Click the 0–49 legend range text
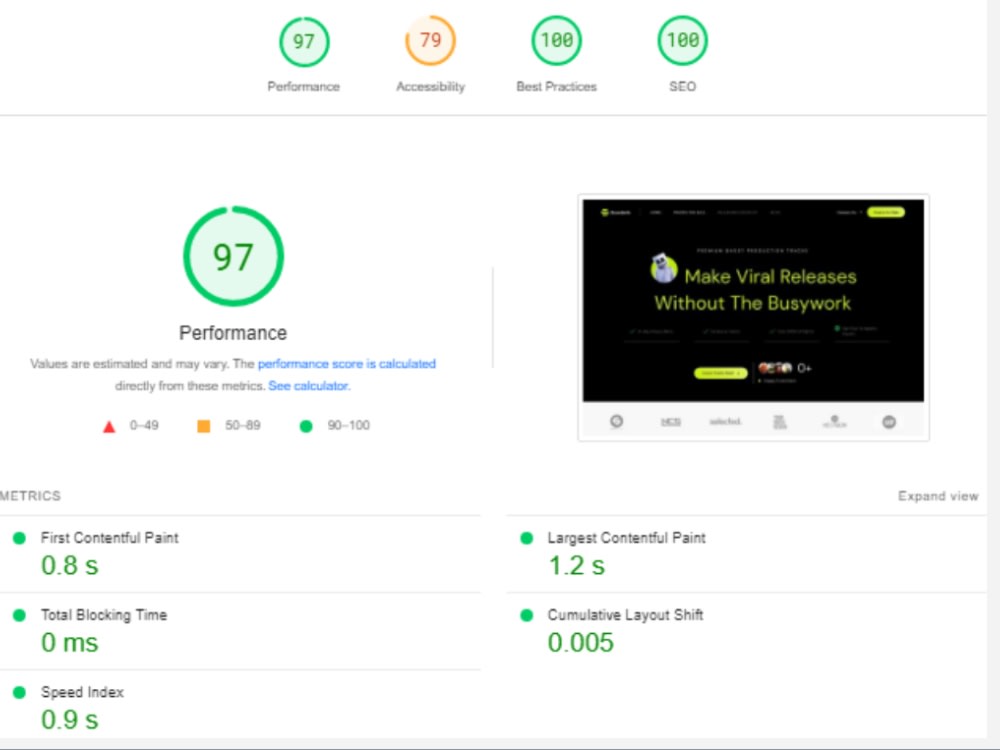Screen dimensions: 1000x750 (x=144, y=425)
